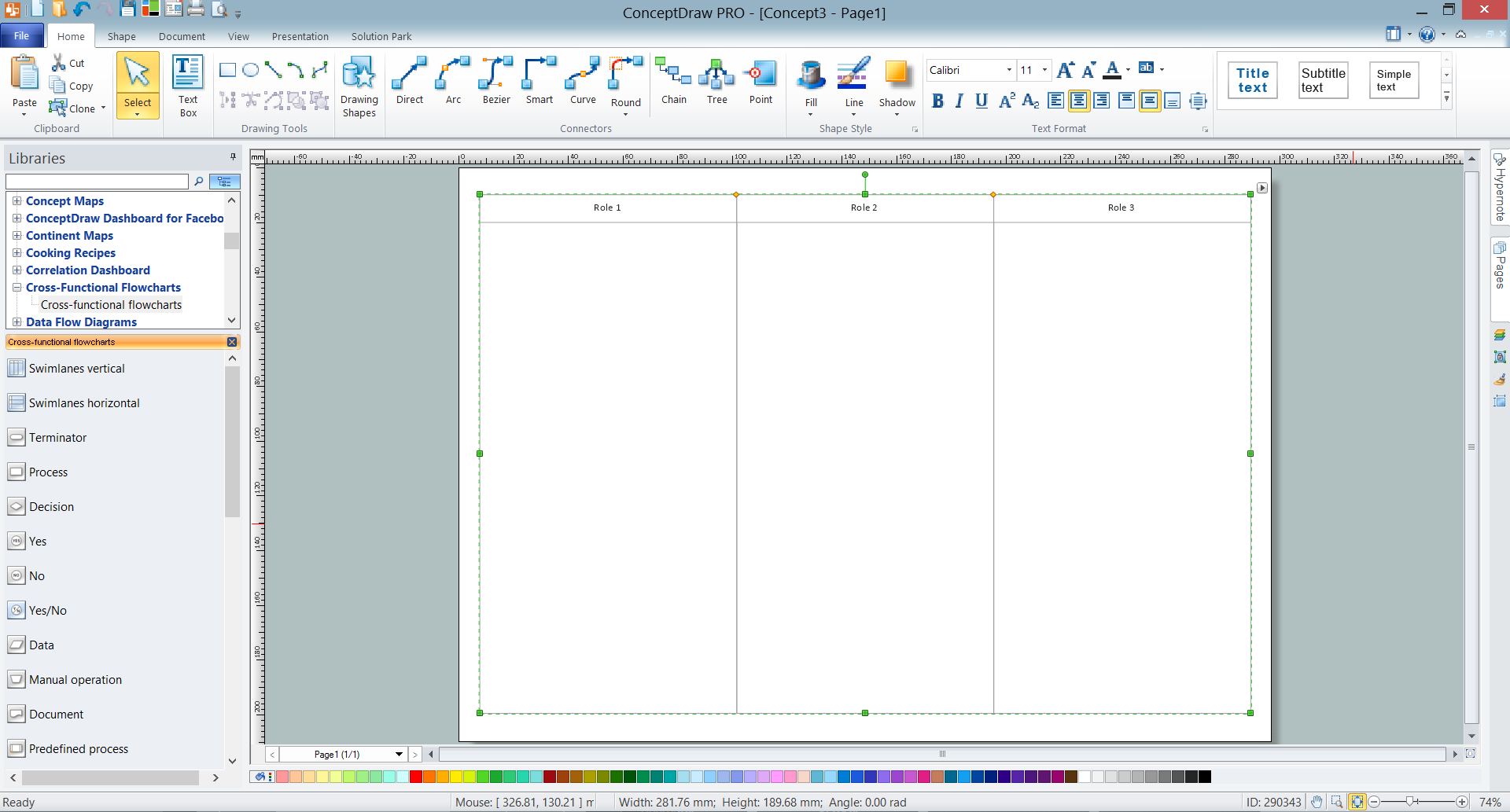Toggle Italic text formatting
Image resolution: width=1510 pixels, height=812 pixels.
point(959,101)
